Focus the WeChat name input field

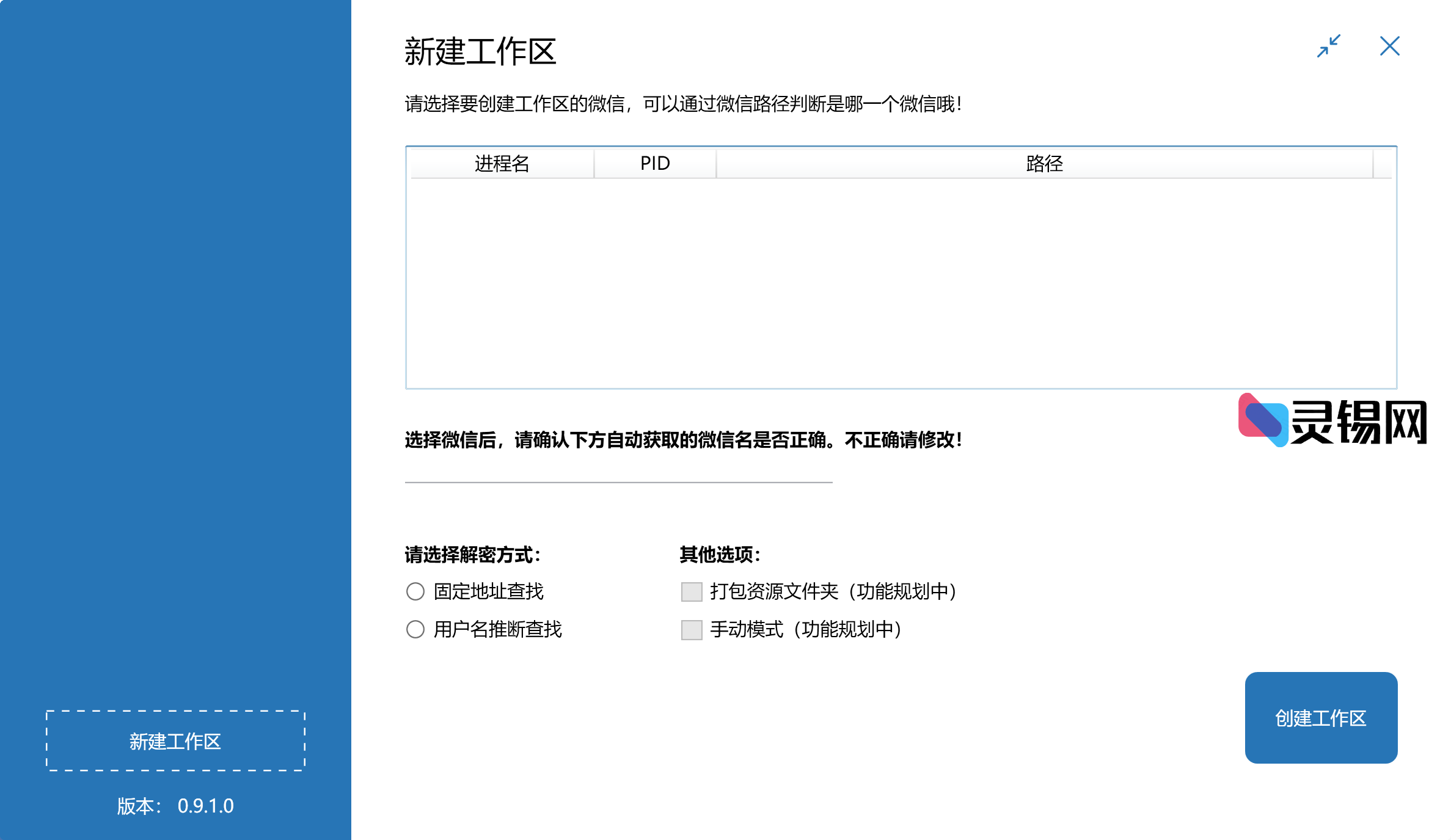[x=618, y=470]
